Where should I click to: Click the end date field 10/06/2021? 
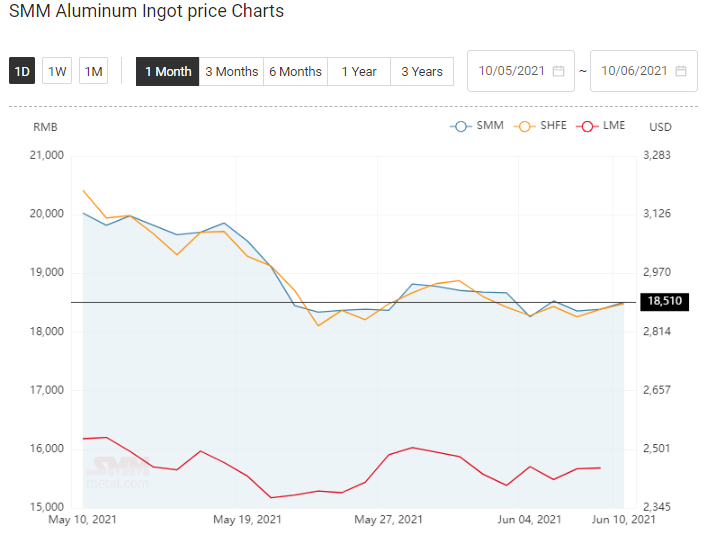[643, 71]
